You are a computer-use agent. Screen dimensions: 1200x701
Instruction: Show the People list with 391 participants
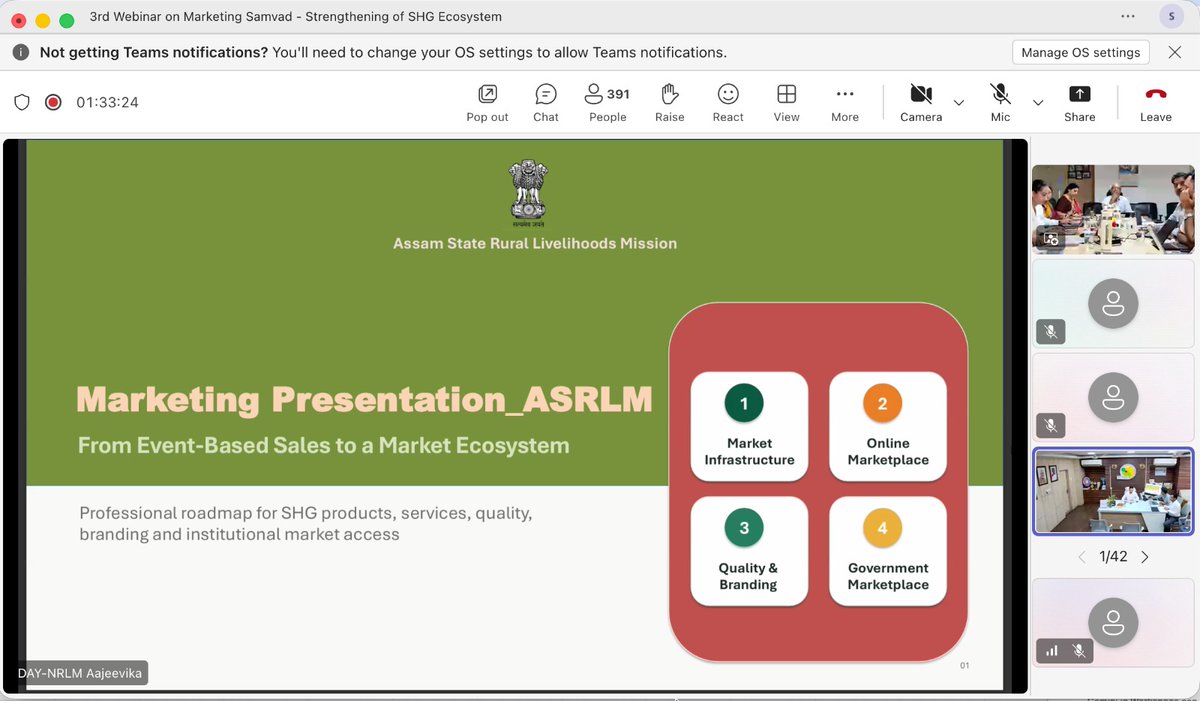click(x=607, y=103)
